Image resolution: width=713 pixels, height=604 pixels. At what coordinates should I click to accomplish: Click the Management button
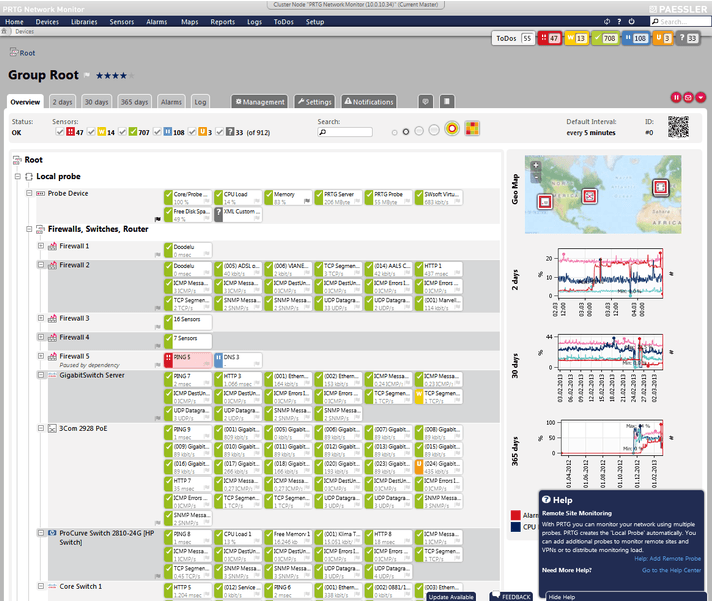[x=260, y=102]
